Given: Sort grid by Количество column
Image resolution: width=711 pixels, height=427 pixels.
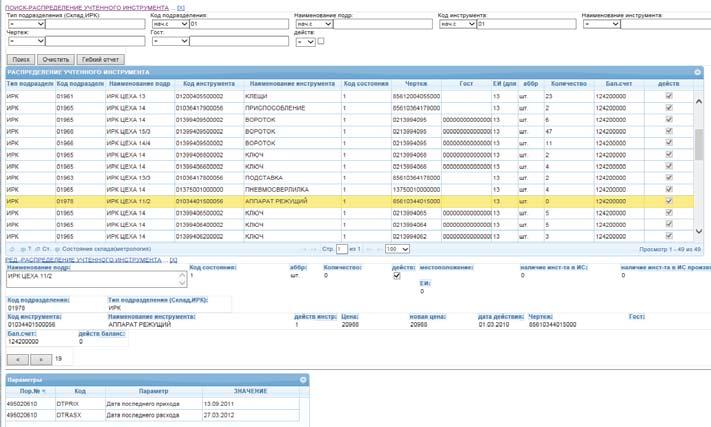Looking at the screenshot, I should click(x=569, y=84).
